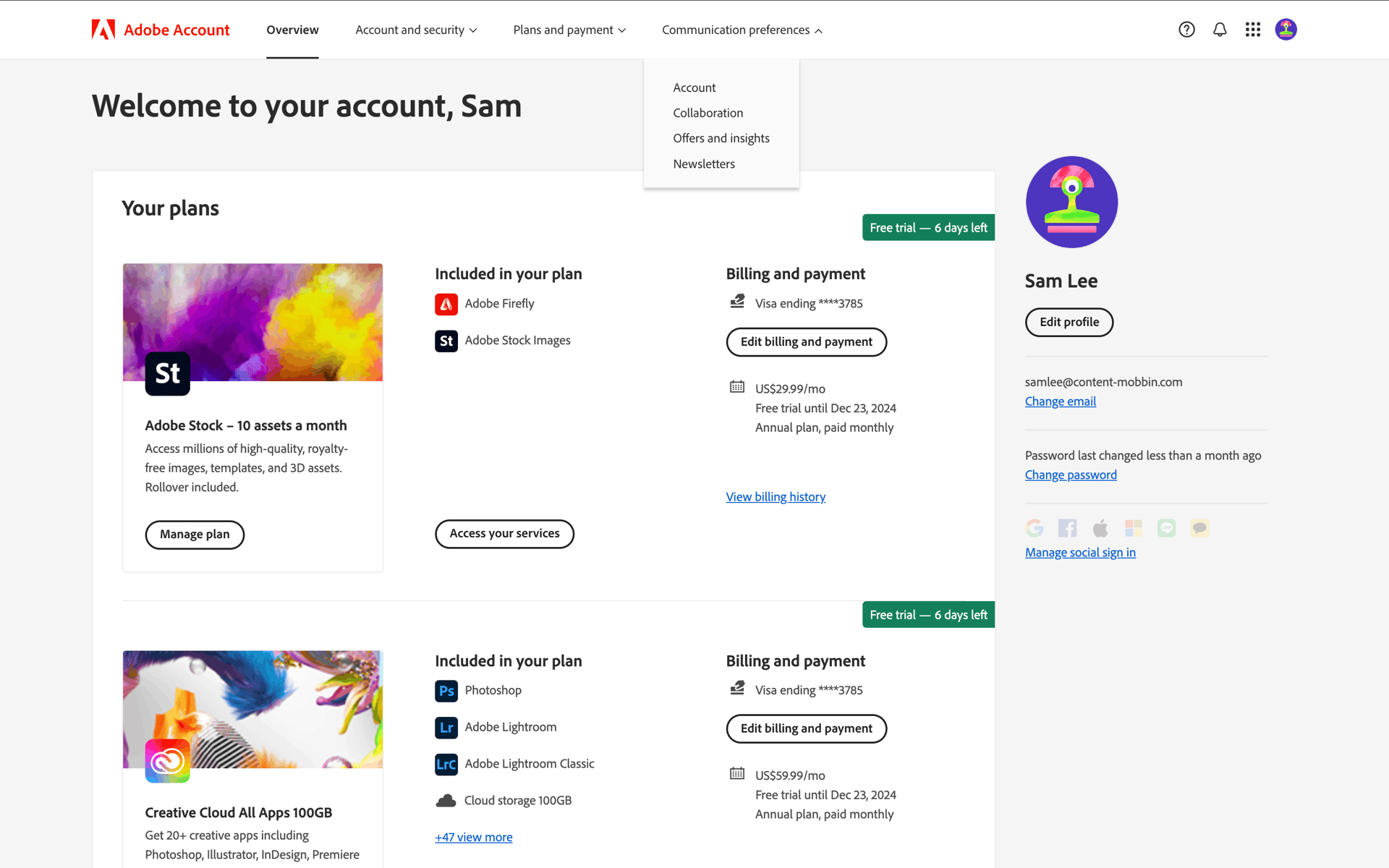Open the apps grid icon

tap(1253, 30)
